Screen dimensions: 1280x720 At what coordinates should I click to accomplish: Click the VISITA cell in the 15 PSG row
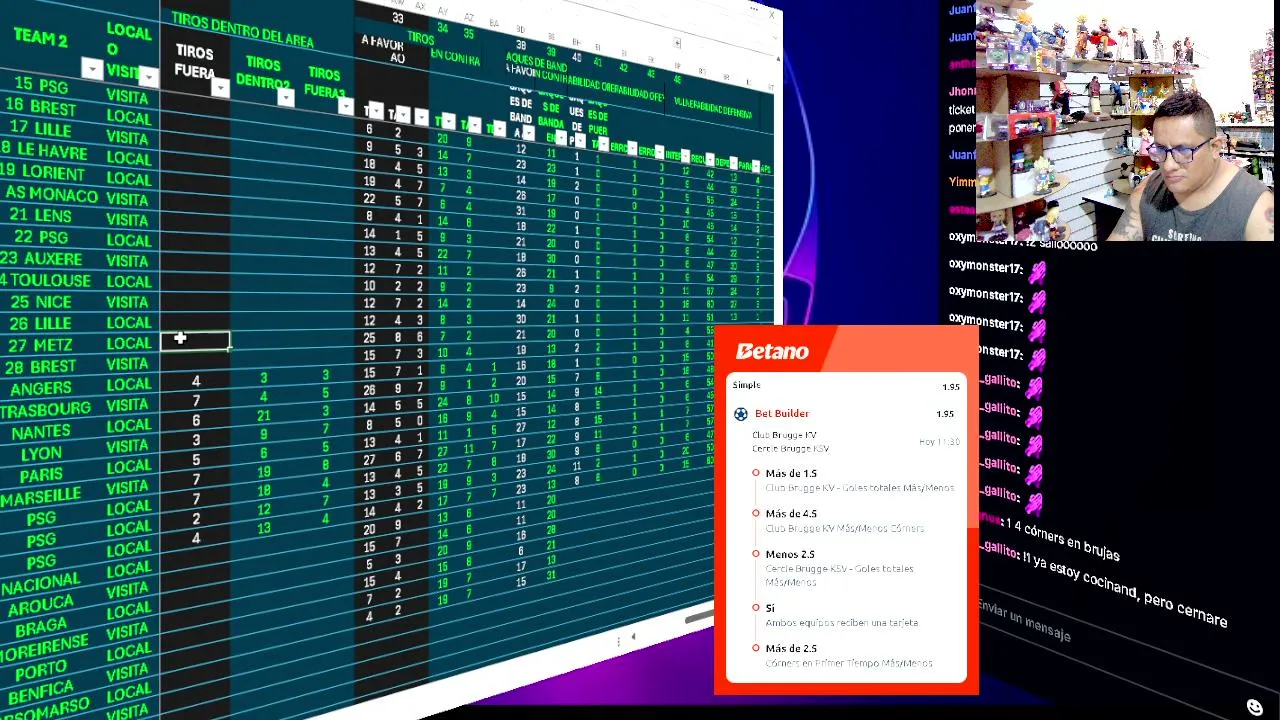(x=128, y=98)
